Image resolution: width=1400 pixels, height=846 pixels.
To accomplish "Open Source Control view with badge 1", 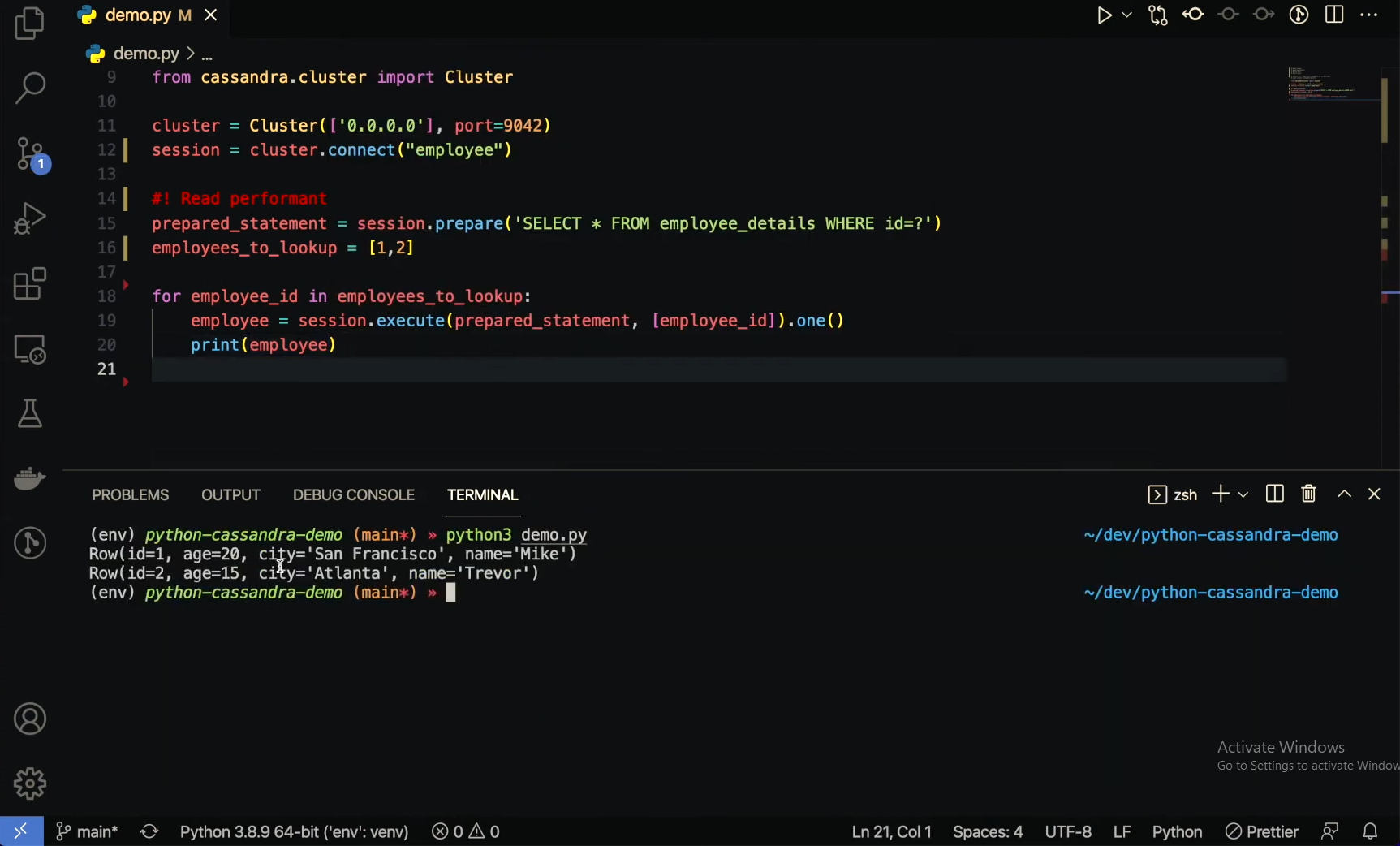I will [x=32, y=154].
